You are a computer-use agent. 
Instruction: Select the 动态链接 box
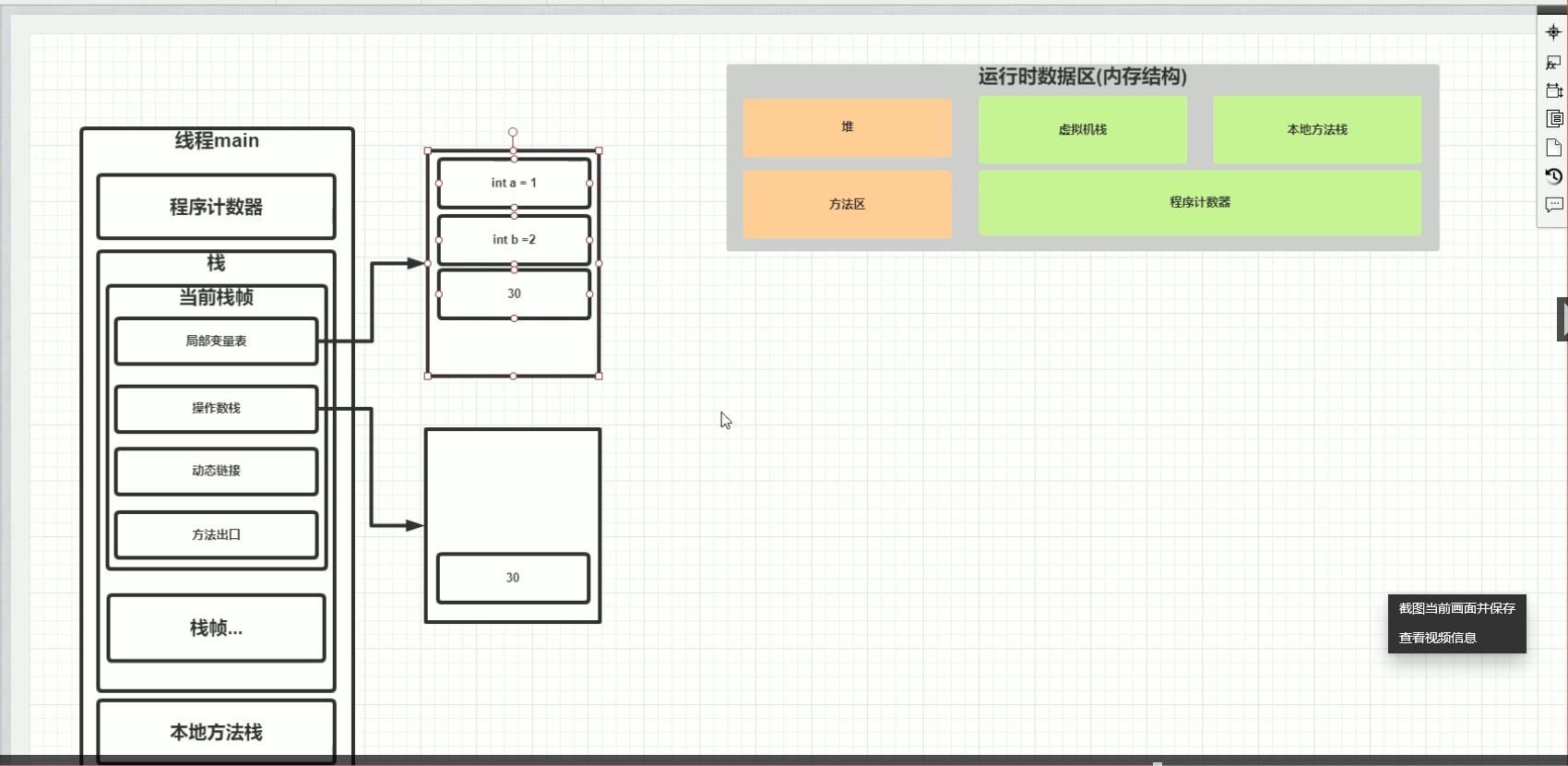[216, 471]
